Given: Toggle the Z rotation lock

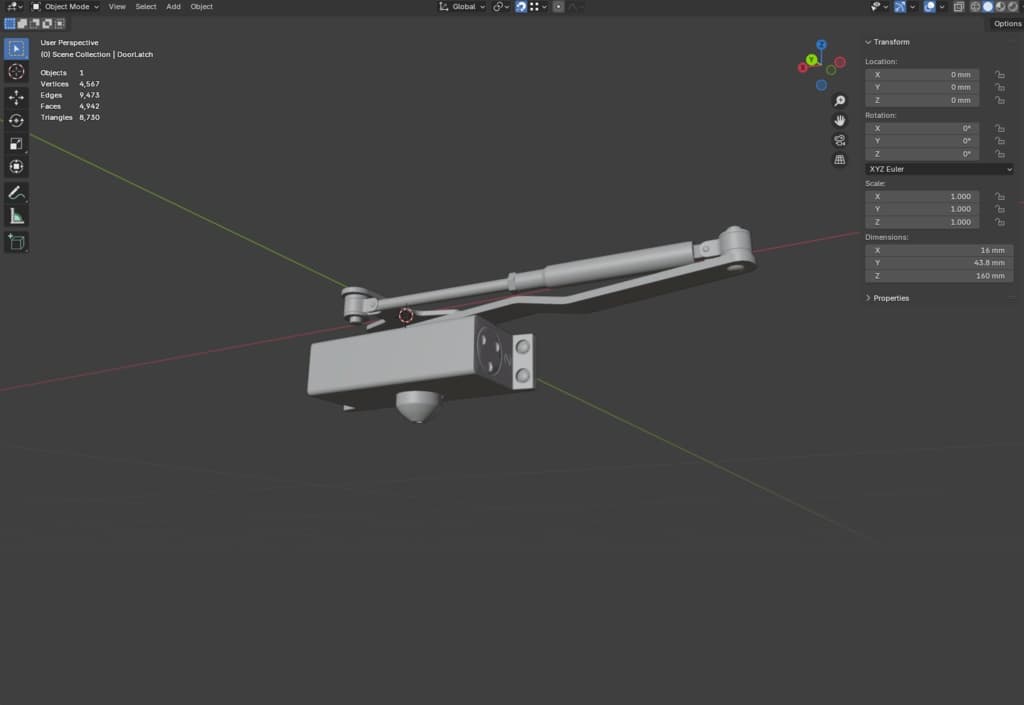Looking at the screenshot, I should click(x=998, y=154).
